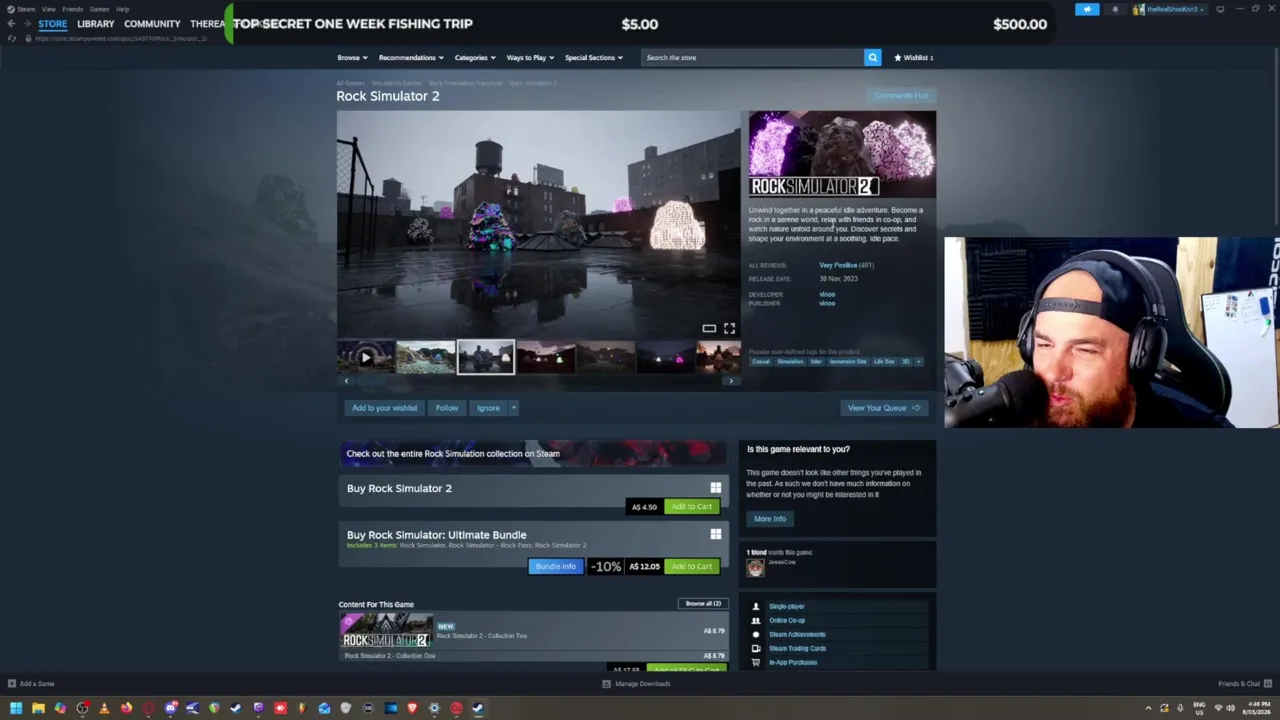Click Windows icon beside Ultimate Bundle

715,534
